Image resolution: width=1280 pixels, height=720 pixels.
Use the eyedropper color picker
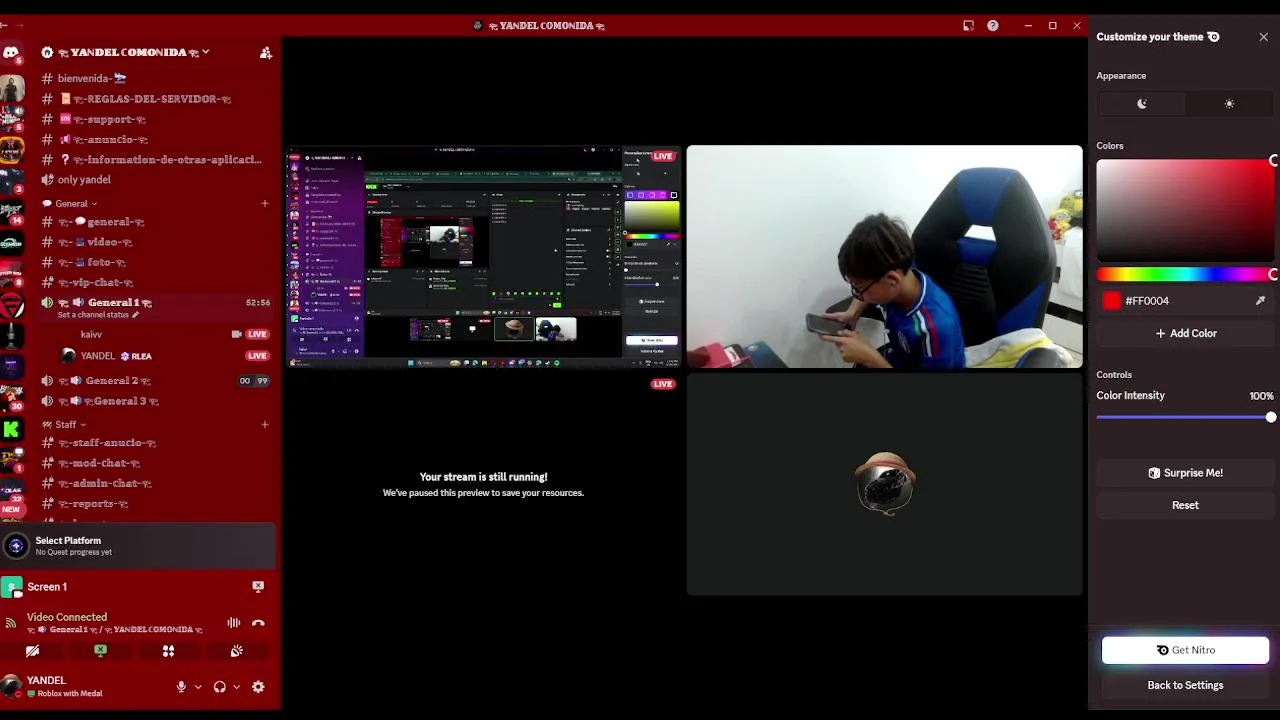(x=1260, y=301)
